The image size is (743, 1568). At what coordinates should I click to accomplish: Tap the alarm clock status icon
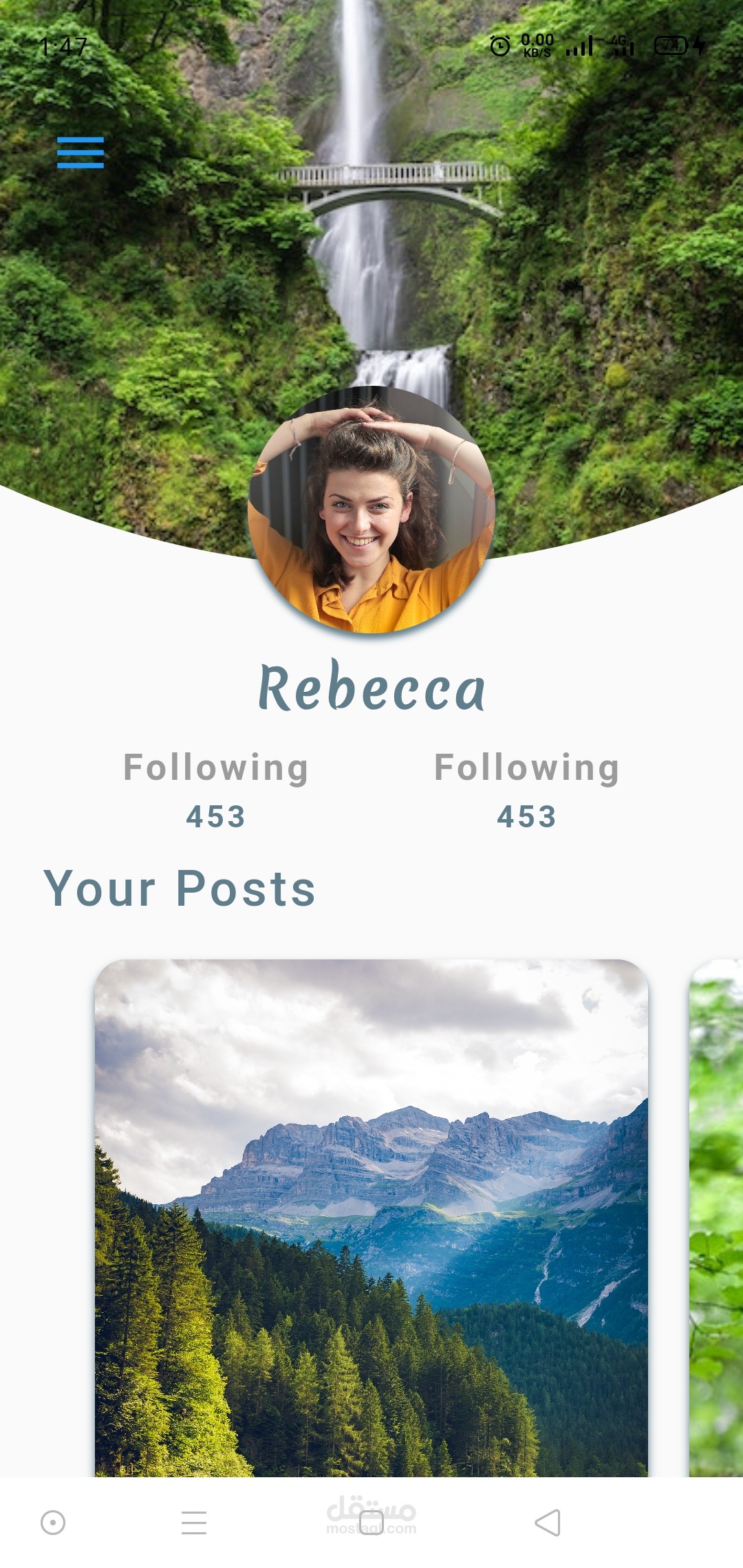(500, 46)
